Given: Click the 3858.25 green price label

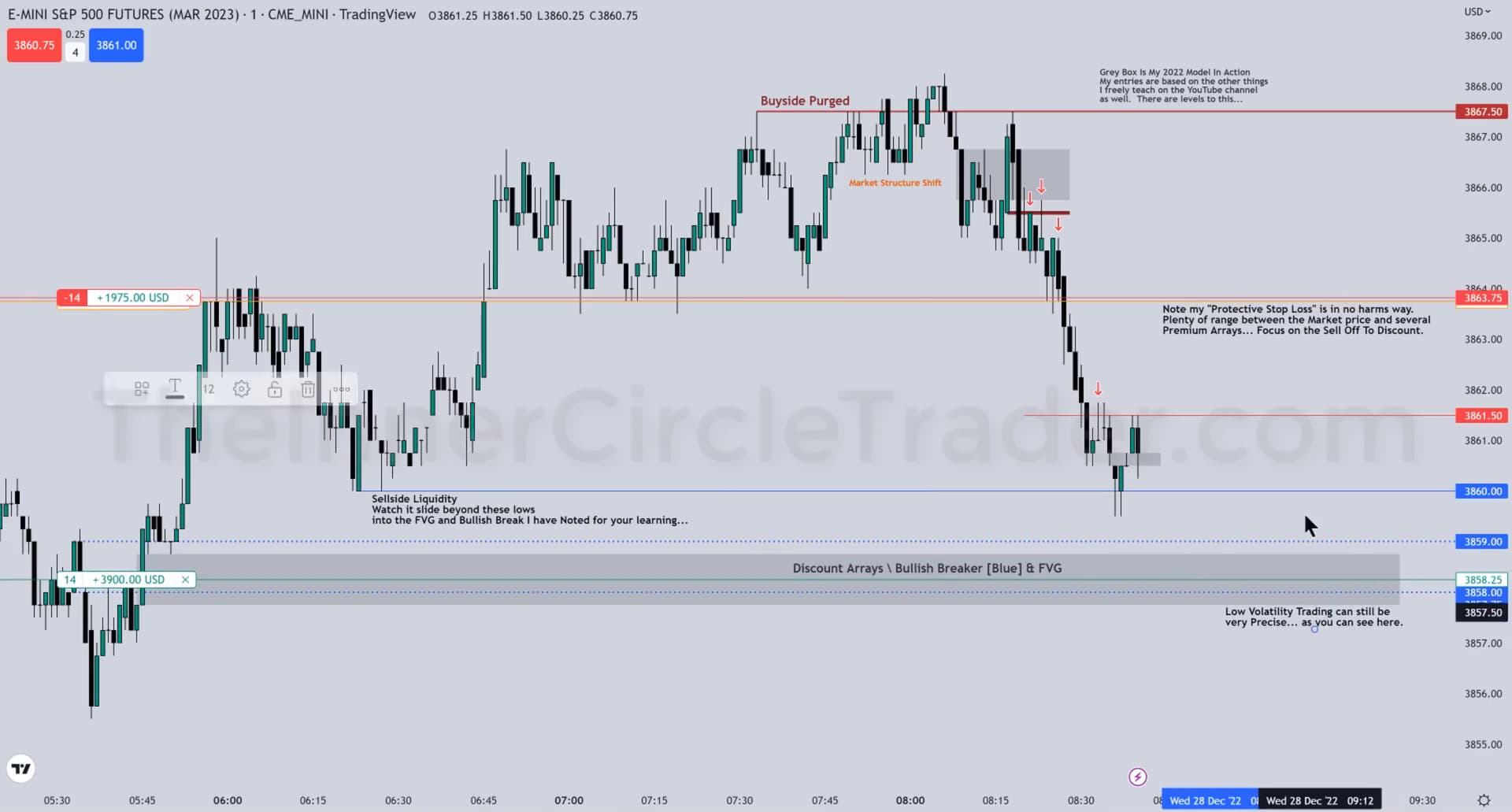Looking at the screenshot, I should pos(1482,580).
